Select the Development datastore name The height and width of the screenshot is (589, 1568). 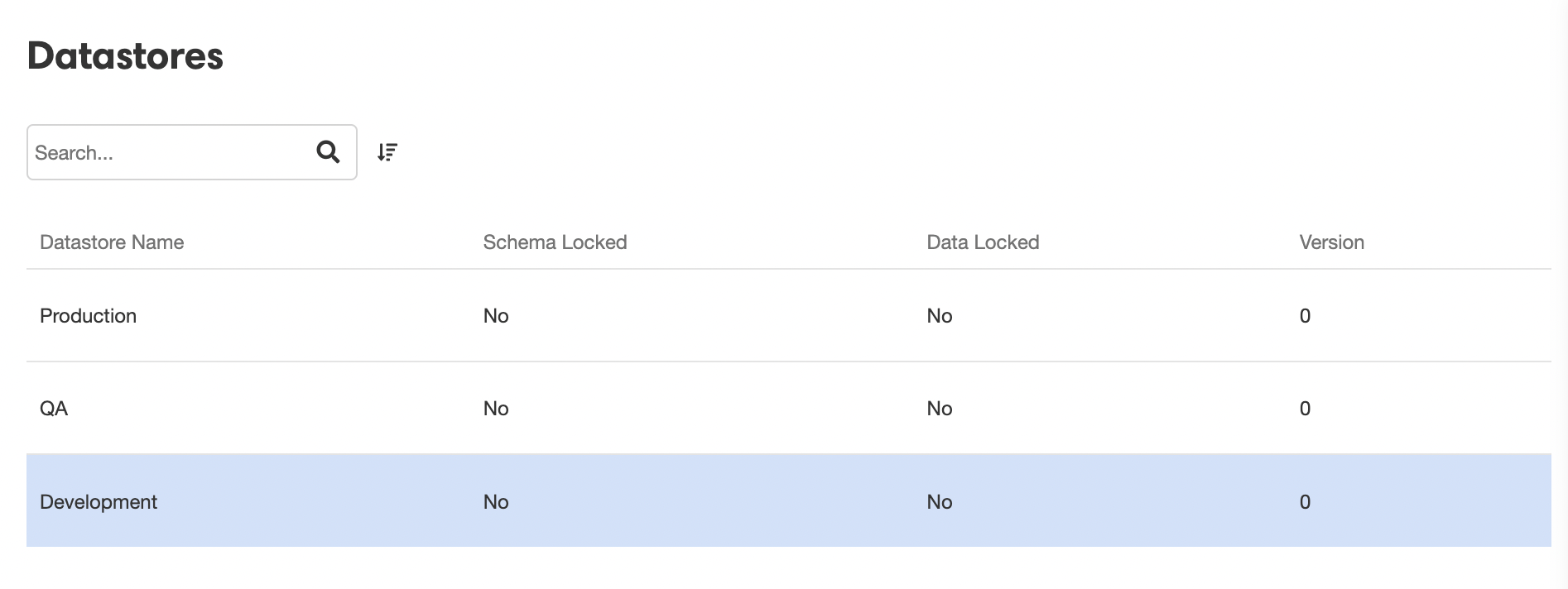click(x=99, y=502)
